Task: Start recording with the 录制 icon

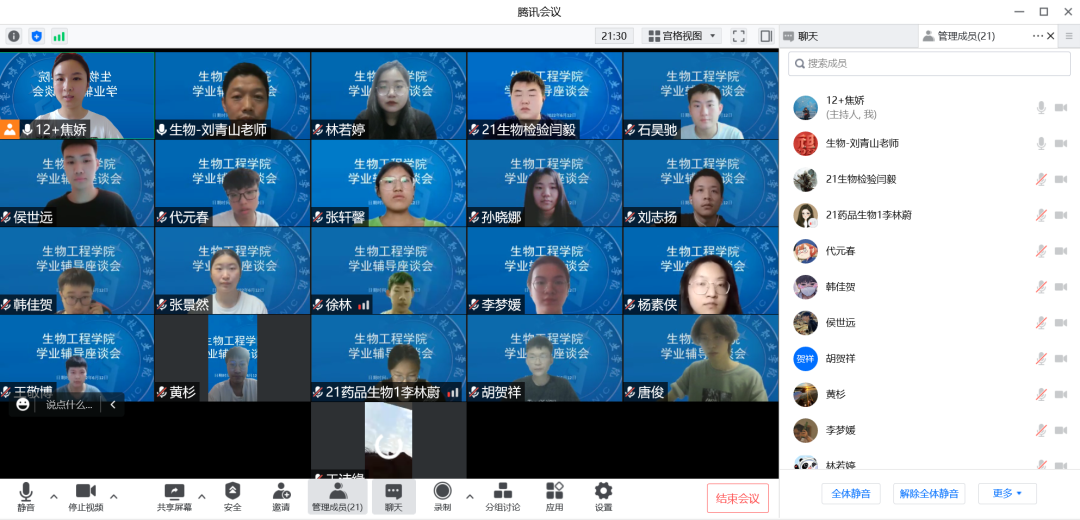Action: pyautogui.click(x=442, y=491)
